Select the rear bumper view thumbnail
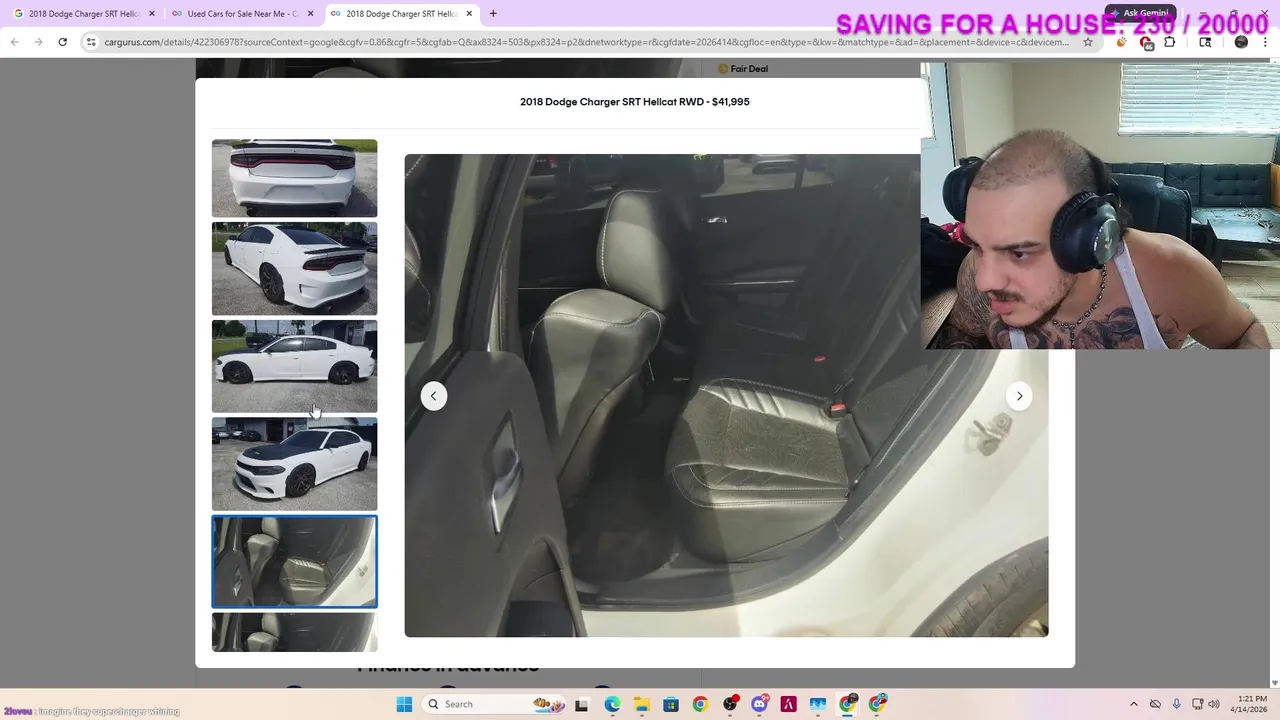This screenshot has height=720, width=1280. (x=294, y=178)
